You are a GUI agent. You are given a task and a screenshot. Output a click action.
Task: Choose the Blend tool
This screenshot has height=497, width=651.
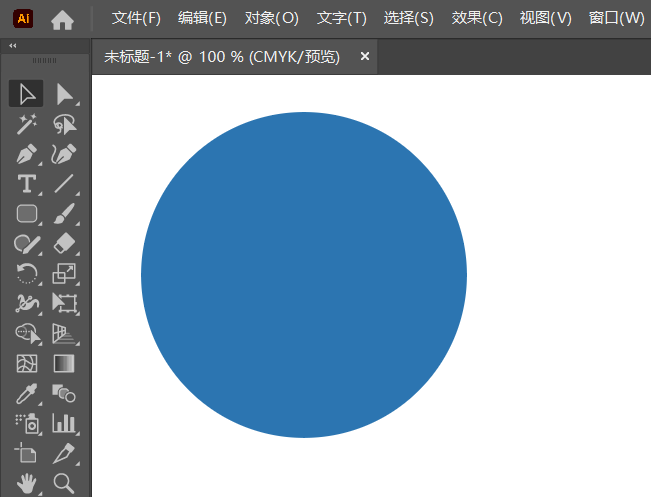pyautogui.click(x=64, y=394)
